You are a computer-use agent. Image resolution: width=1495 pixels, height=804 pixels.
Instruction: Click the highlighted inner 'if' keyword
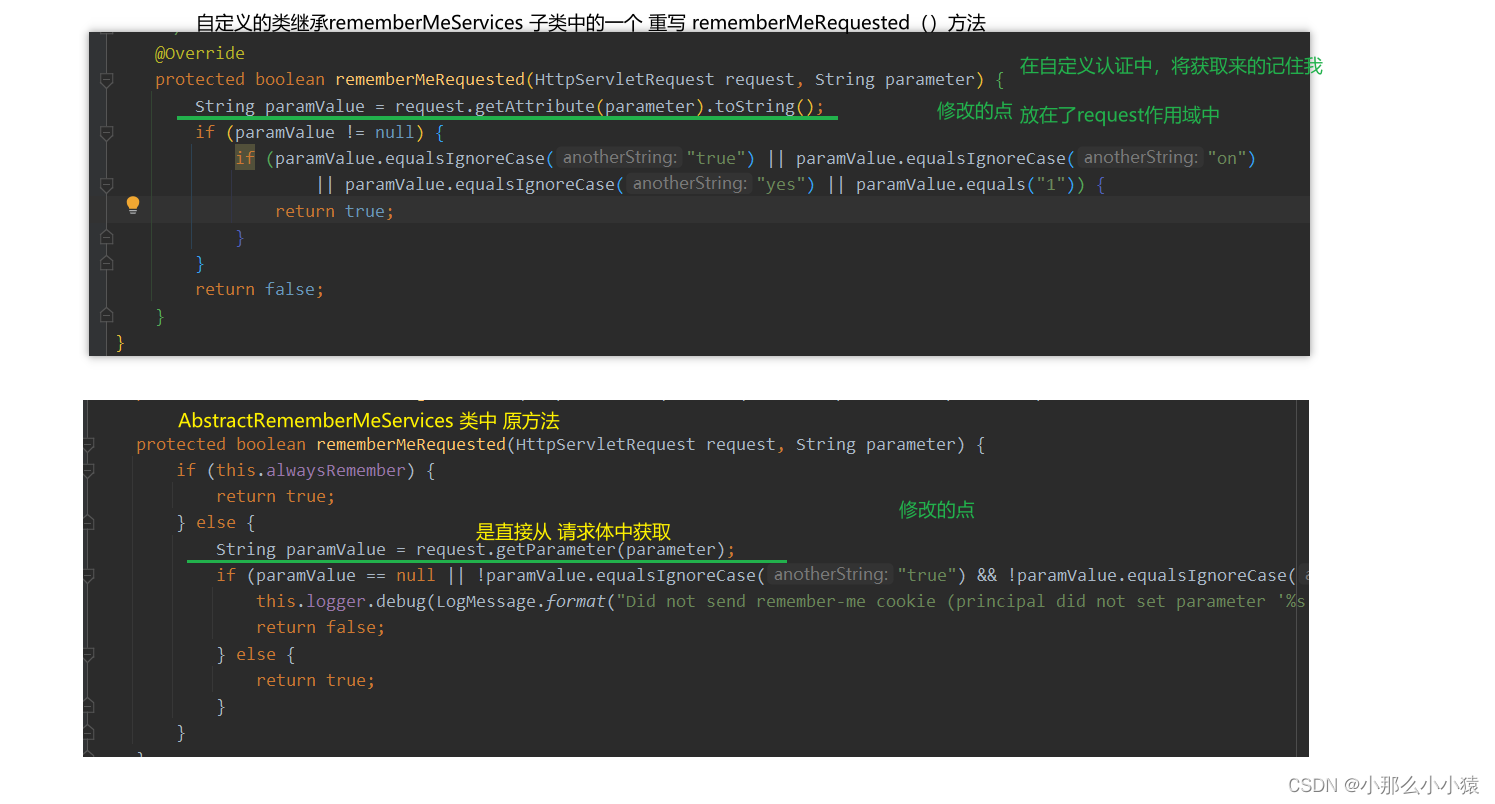[x=245, y=158]
